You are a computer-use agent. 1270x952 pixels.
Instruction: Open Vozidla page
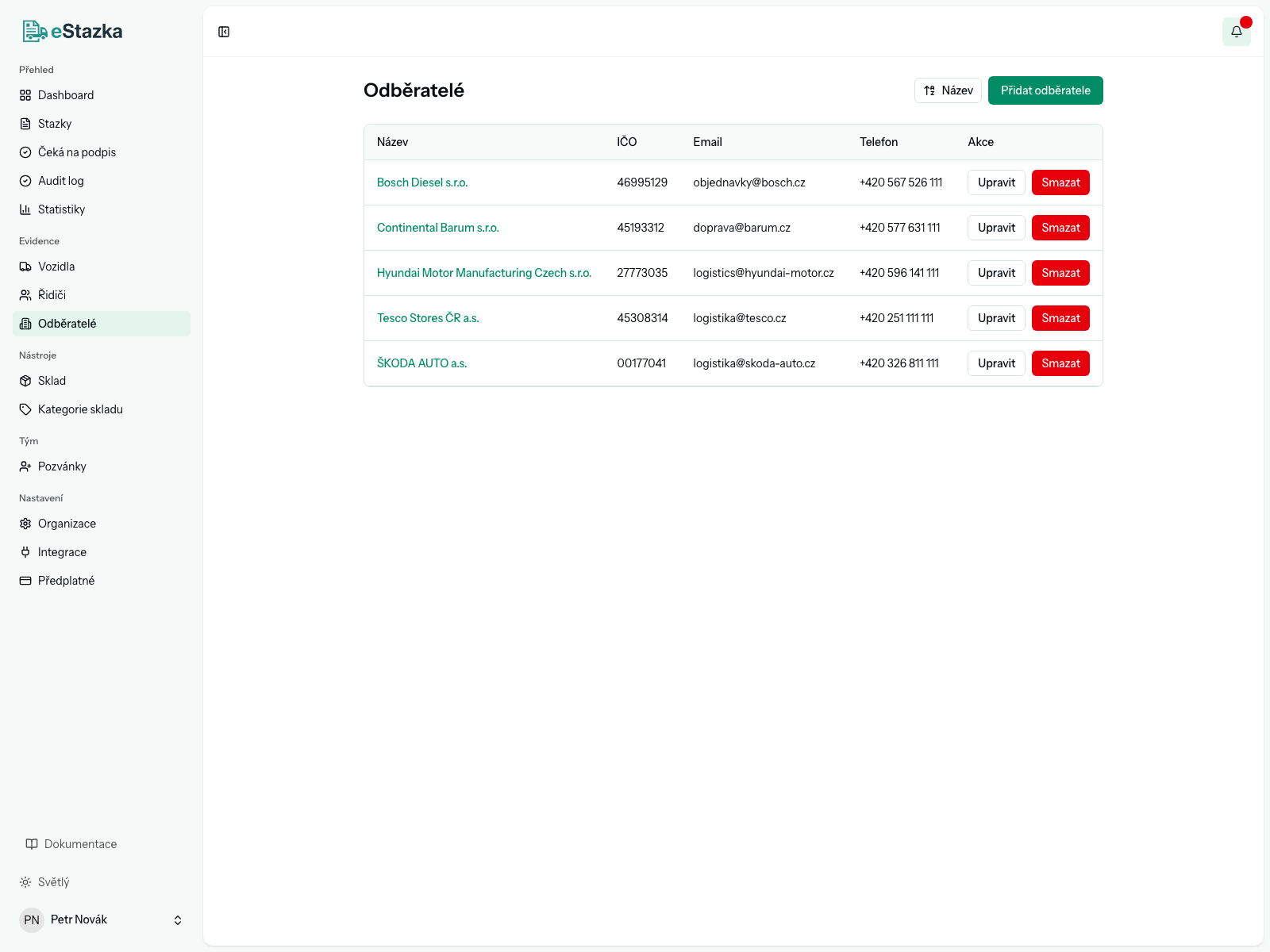(x=102, y=267)
